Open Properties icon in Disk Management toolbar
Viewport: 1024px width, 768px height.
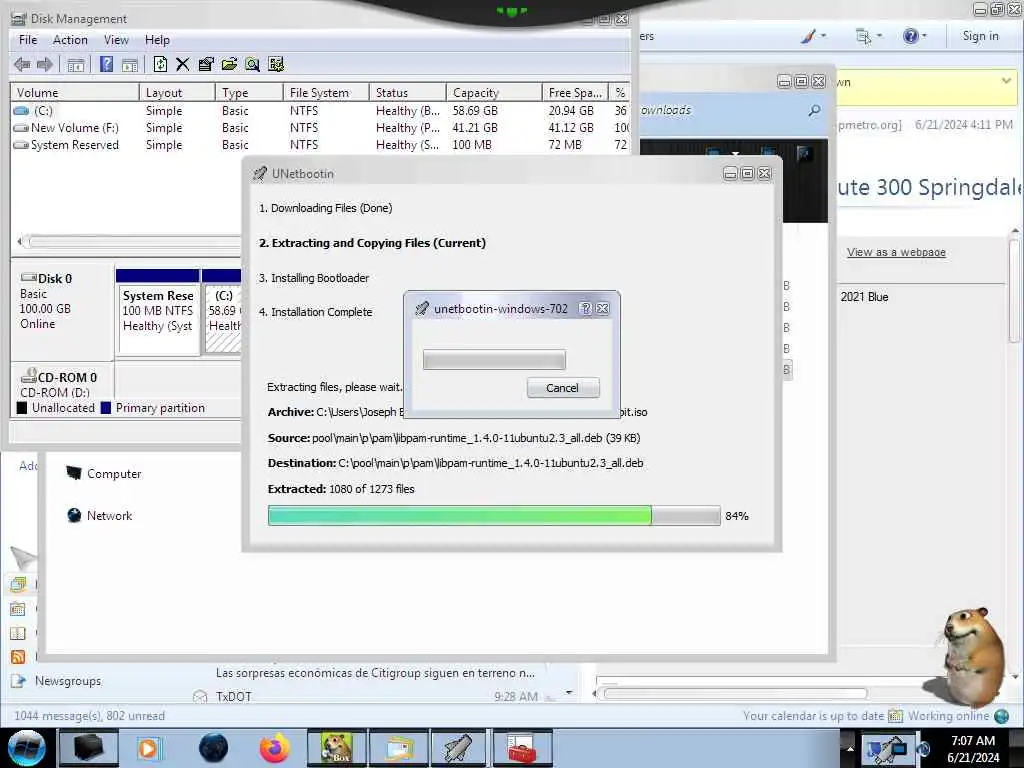point(206,64)
